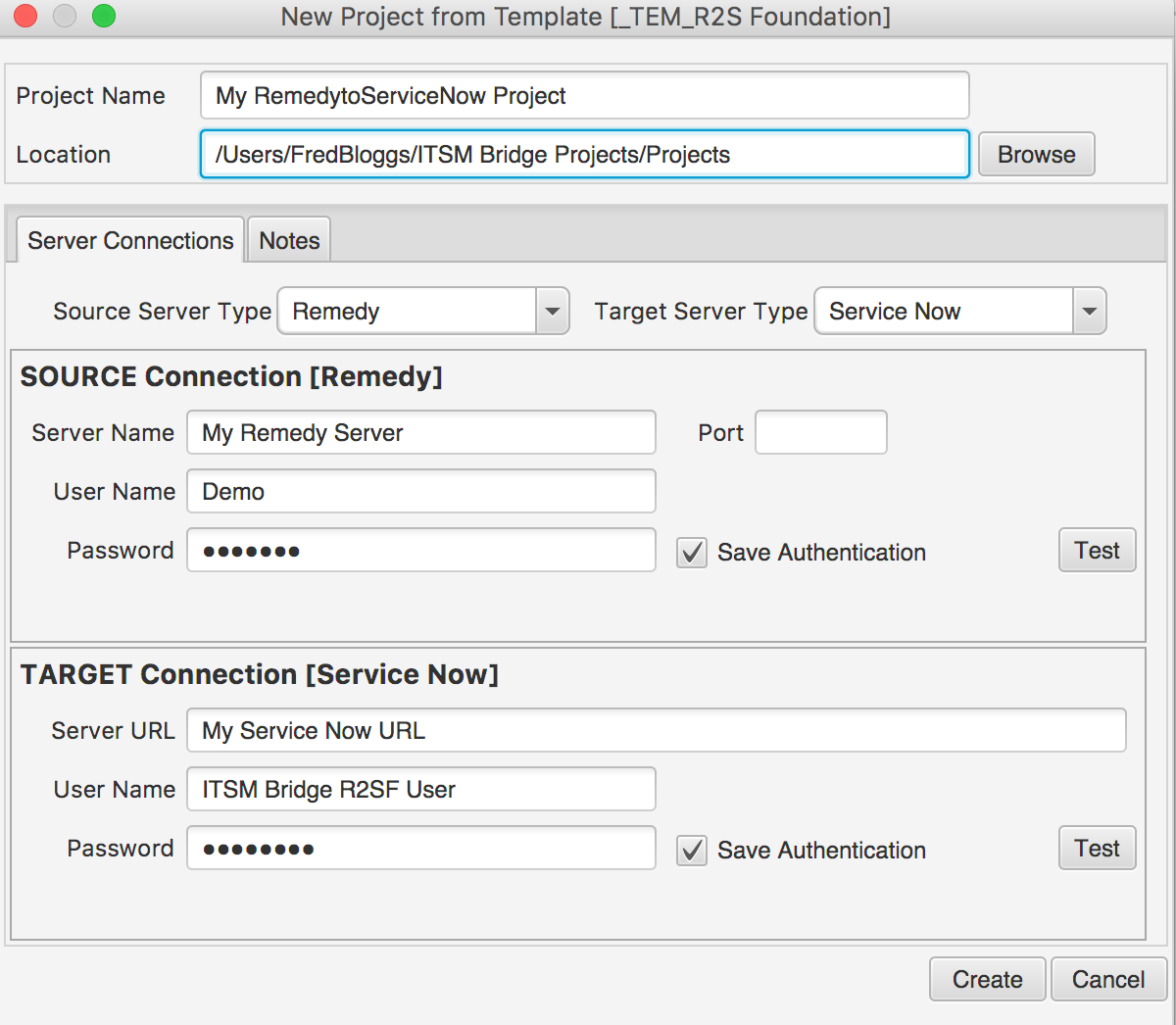Click the Location label
This screenshot has width=1176, height=1025.
pyautogui.click(x=63, y=154)
